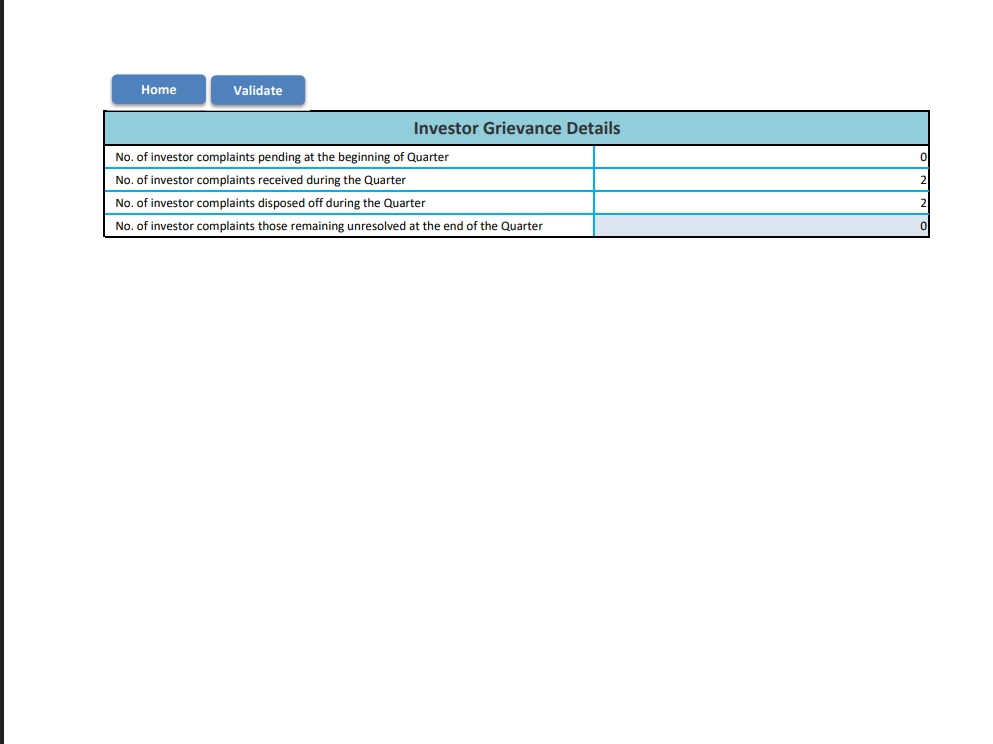
Task: Click value field for complaints pending at beginning
Action: pyautogui.click(x=761, y=157)
